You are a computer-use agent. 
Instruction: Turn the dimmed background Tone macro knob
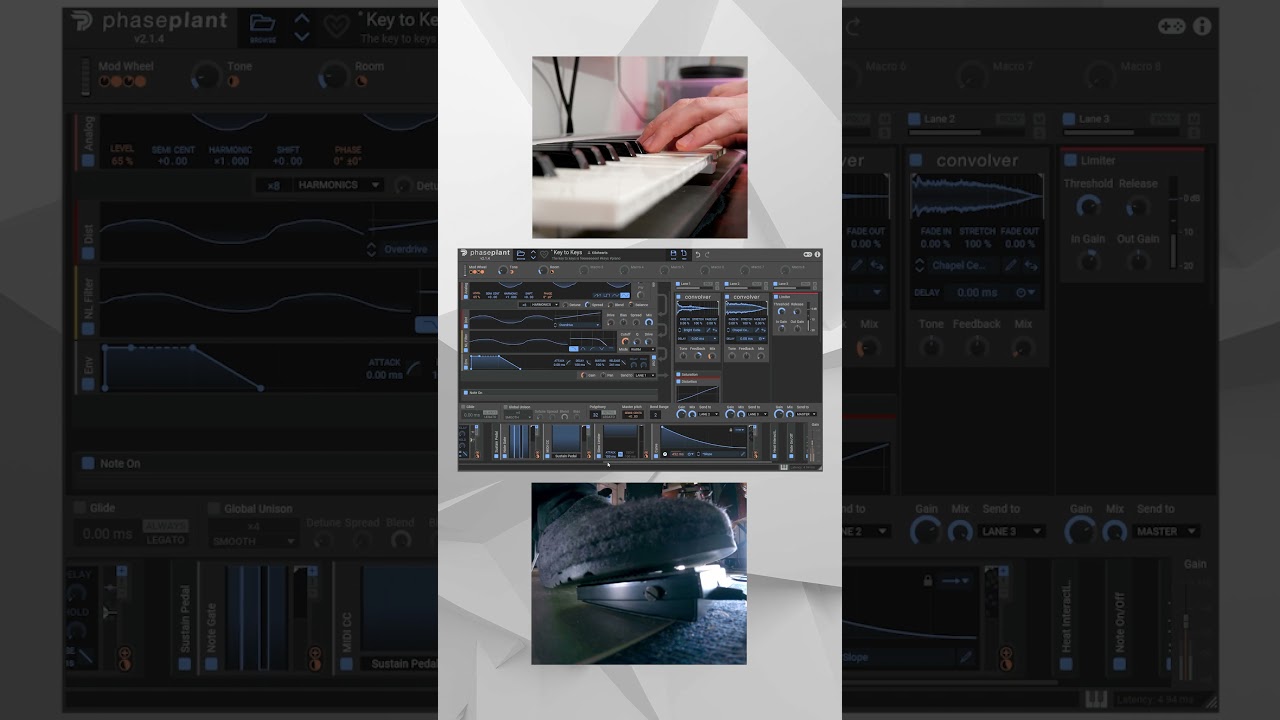point(205,75)
